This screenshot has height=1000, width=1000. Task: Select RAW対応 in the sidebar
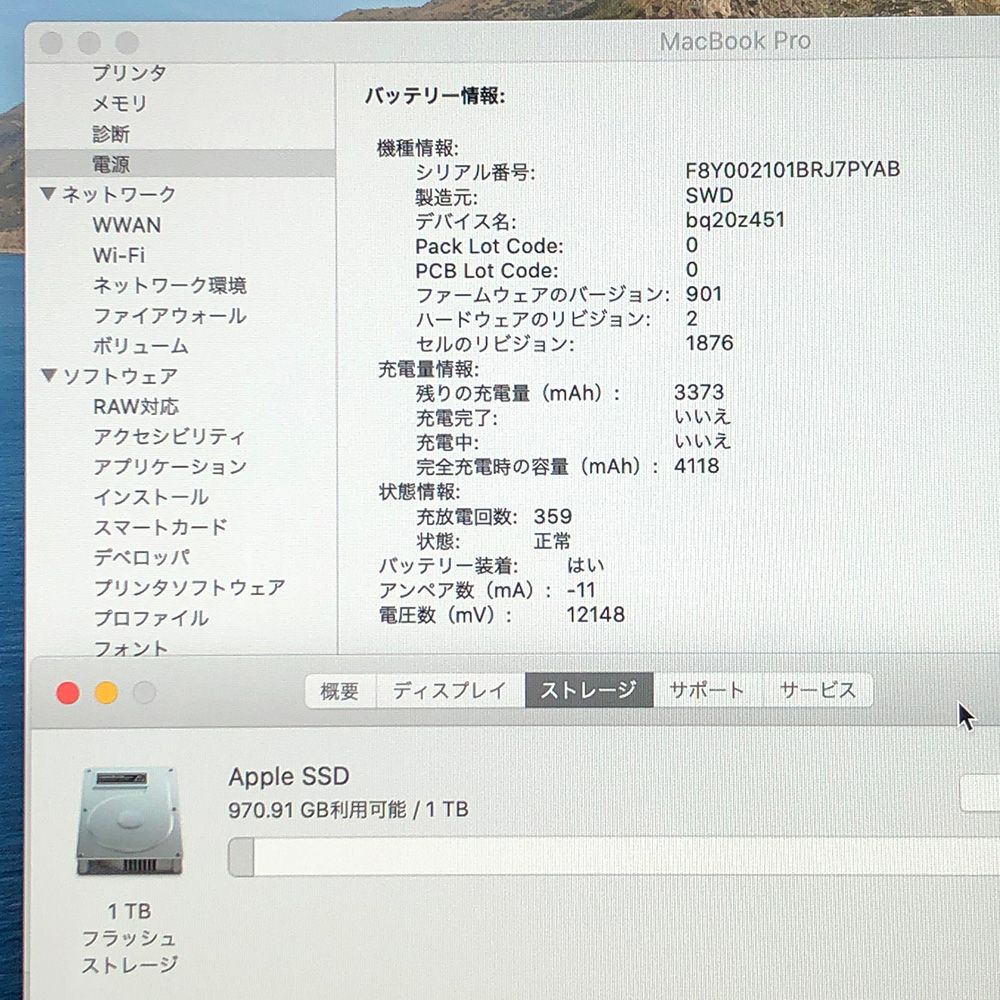pyautogui.click(x=136, y=406)
